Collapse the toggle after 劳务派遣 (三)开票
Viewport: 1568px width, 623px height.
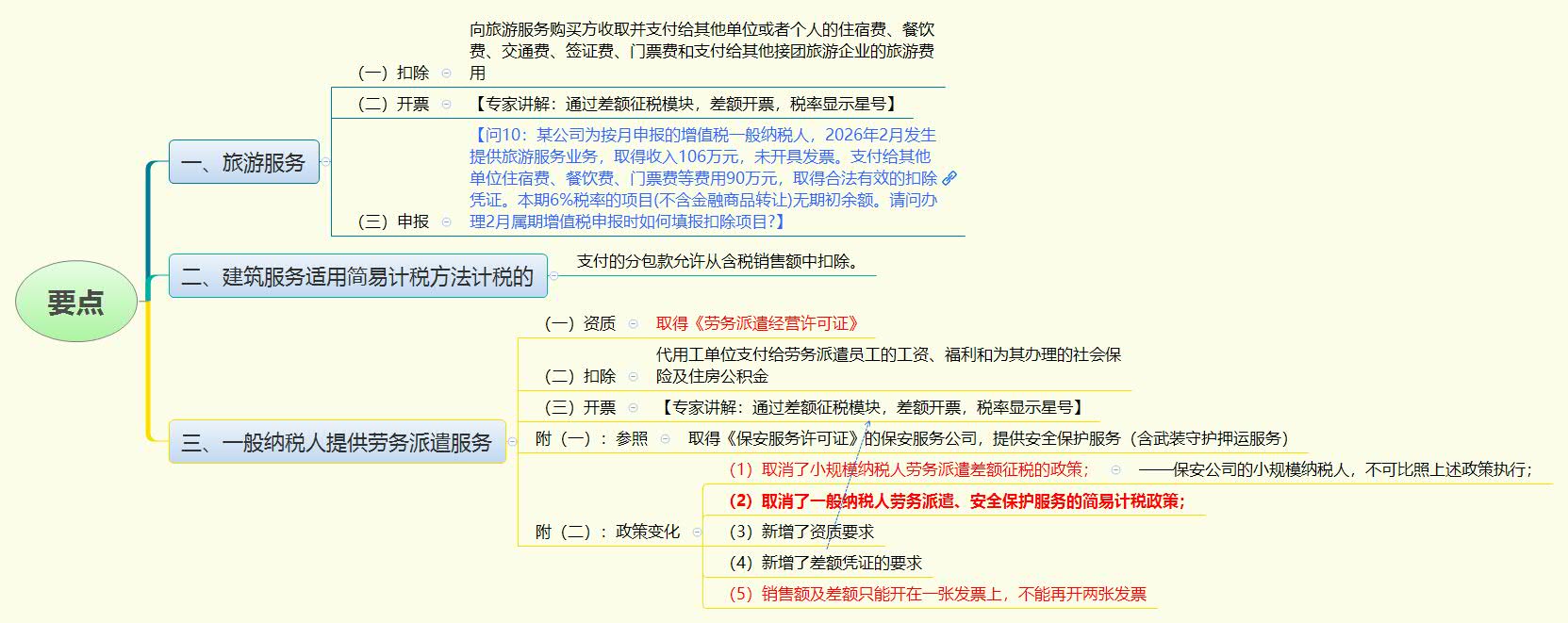click(x=633, y=407)
